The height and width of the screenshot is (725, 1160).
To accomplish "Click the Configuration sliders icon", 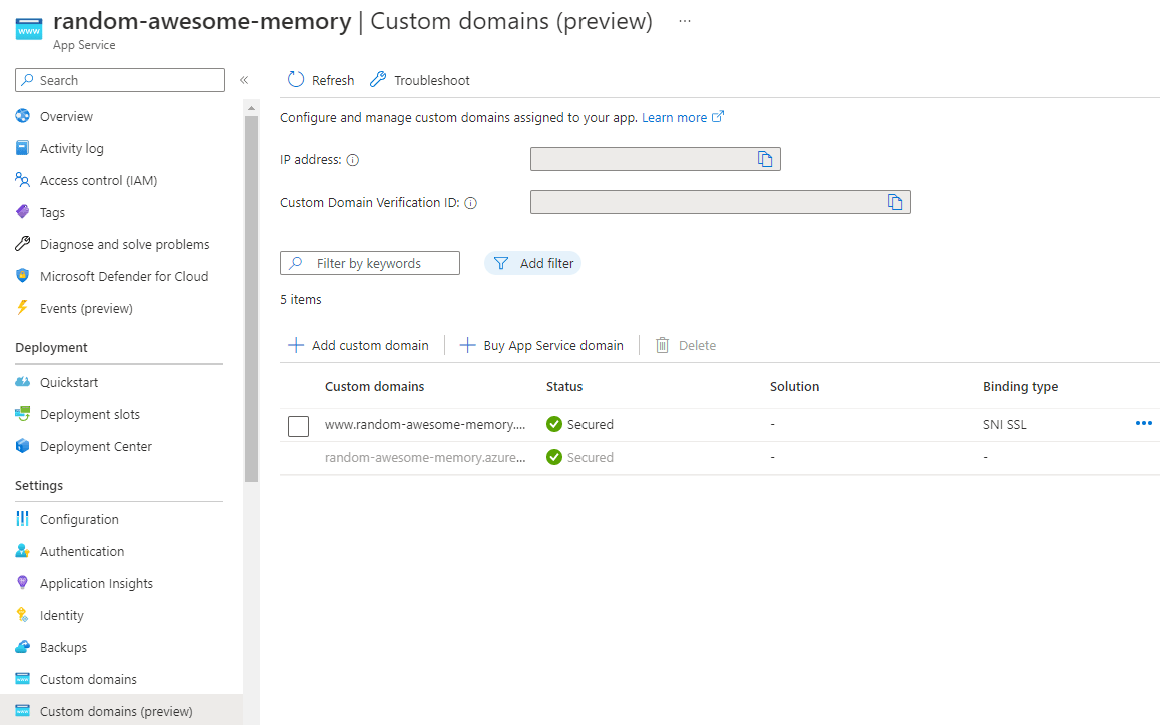I will click(22, 519).
